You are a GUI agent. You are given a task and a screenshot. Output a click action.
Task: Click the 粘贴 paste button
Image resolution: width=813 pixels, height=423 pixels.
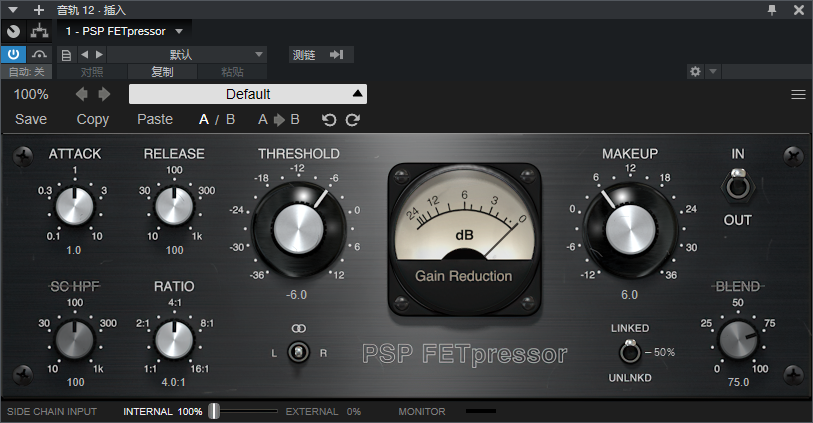pyautogui.click(x=232, y=72)
